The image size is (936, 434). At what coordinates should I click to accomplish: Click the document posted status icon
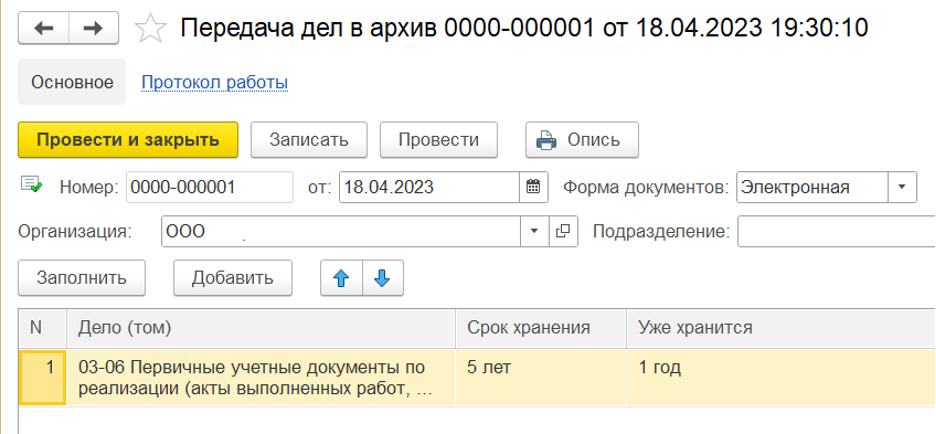point(31,184)
